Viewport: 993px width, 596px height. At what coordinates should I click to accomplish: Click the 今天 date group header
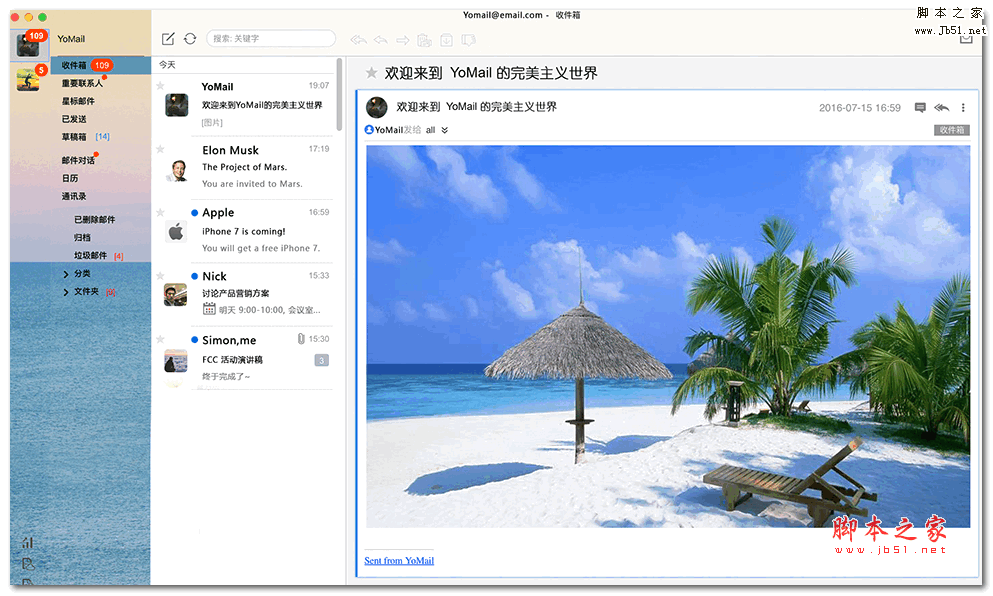[167, 65]
